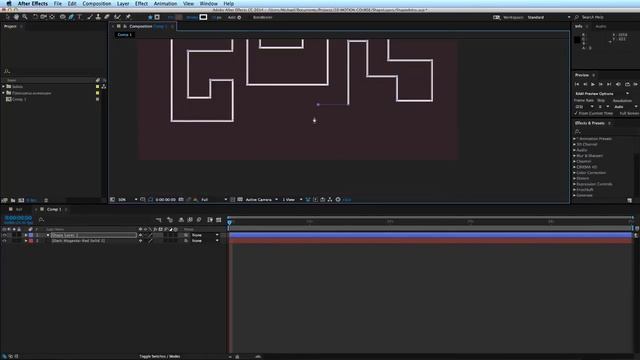Select the Zoom magnifier tool
The height and width of the screenshot is (360, 640).
25,17
